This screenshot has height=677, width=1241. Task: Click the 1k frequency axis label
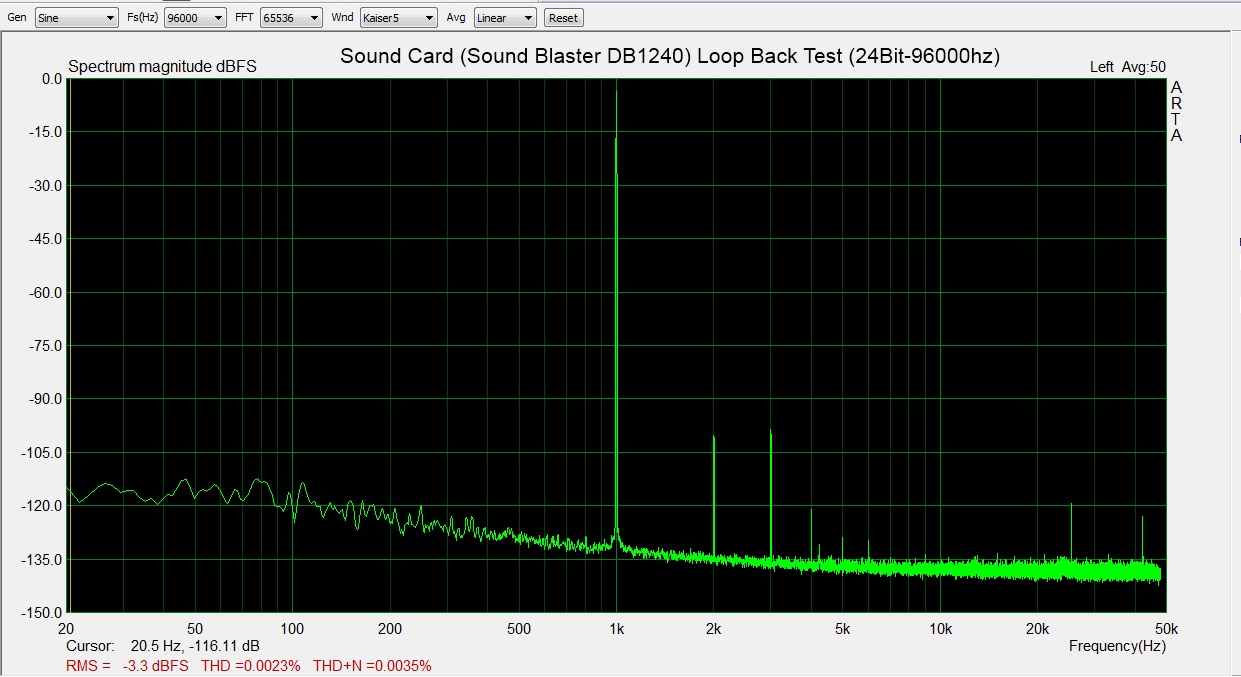pyautogui.click(x=617, y=629)
